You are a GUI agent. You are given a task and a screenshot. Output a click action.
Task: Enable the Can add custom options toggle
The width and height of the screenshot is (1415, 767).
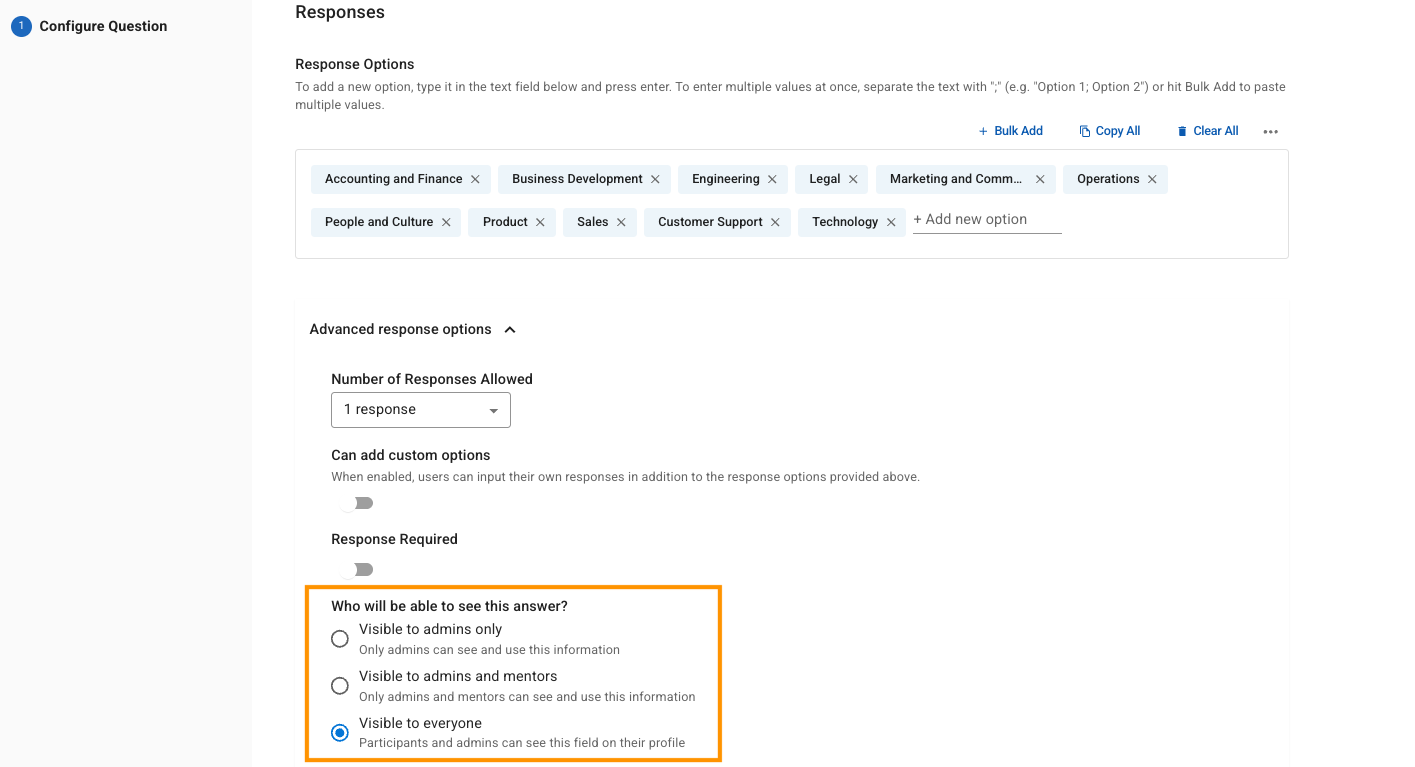coord(357,503)
